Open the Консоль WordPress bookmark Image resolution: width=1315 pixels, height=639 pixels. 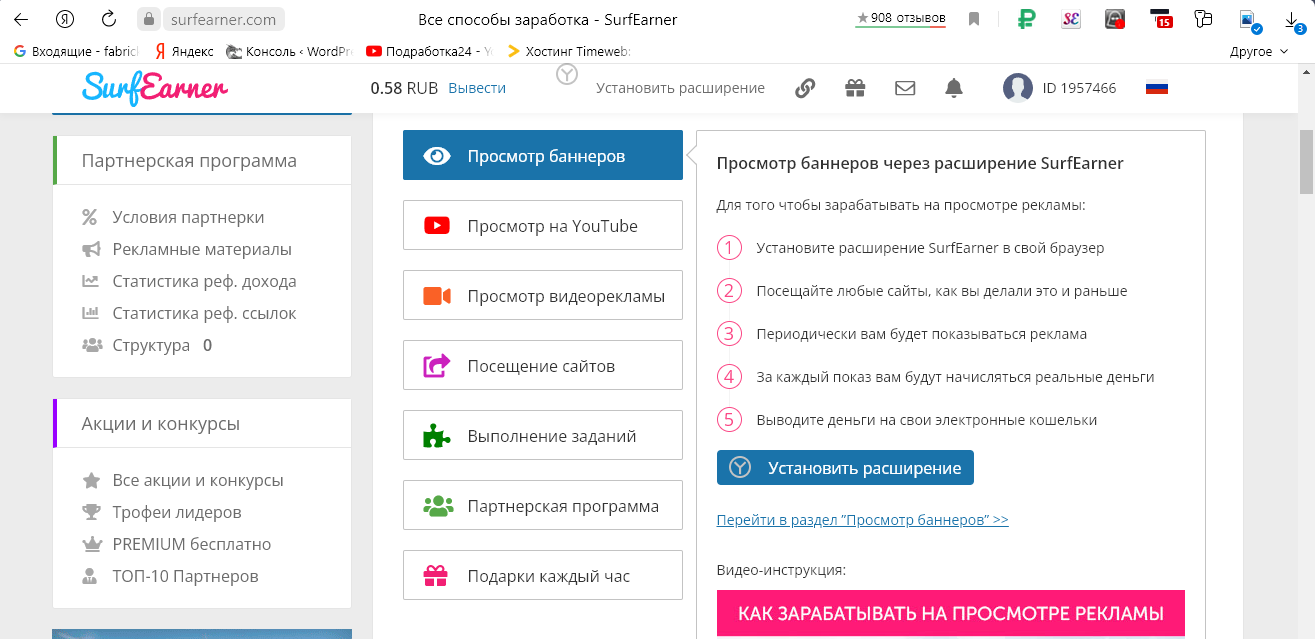(x=290, y=50)
